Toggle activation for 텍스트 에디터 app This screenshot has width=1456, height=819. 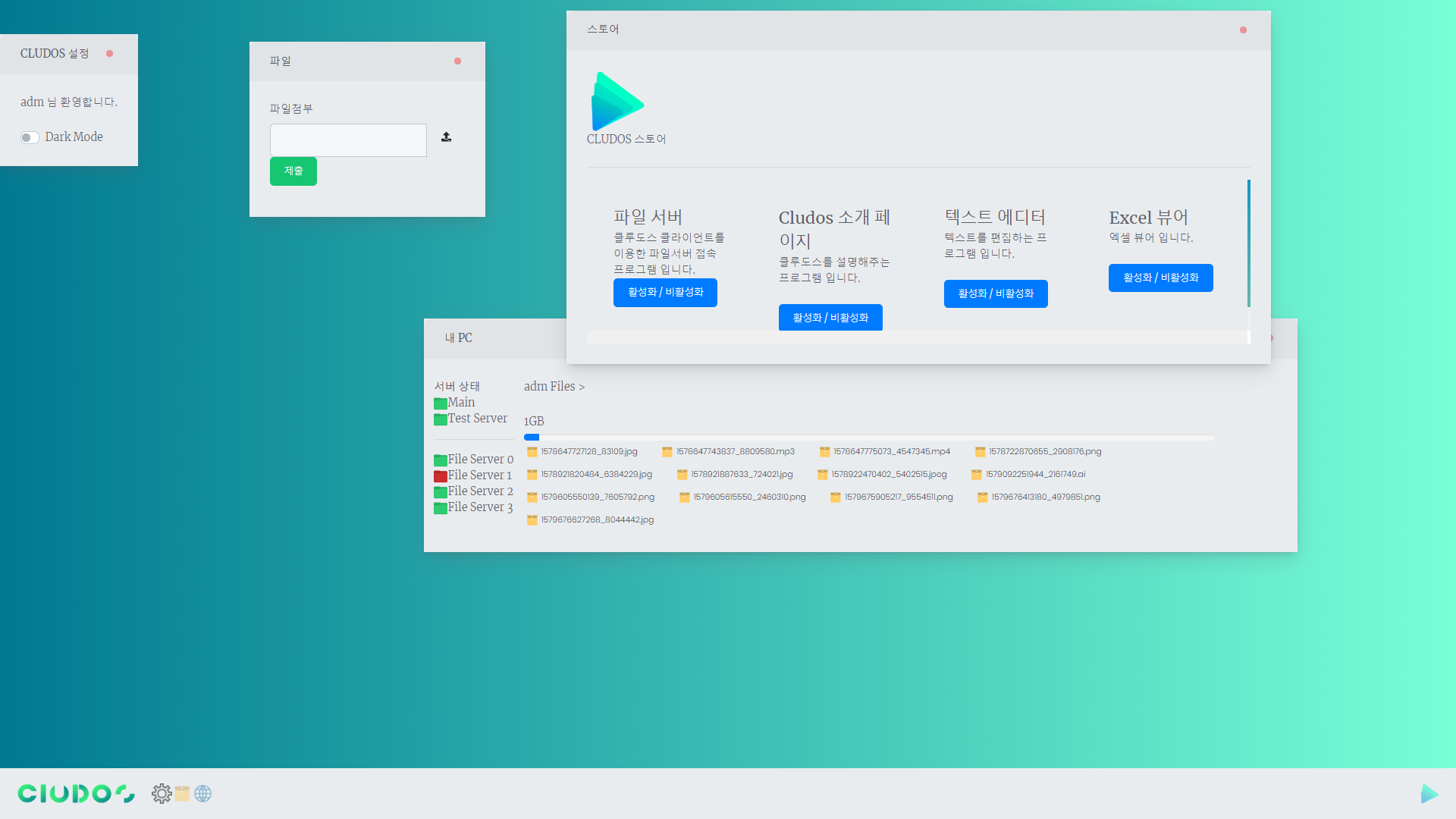(995, 293)
